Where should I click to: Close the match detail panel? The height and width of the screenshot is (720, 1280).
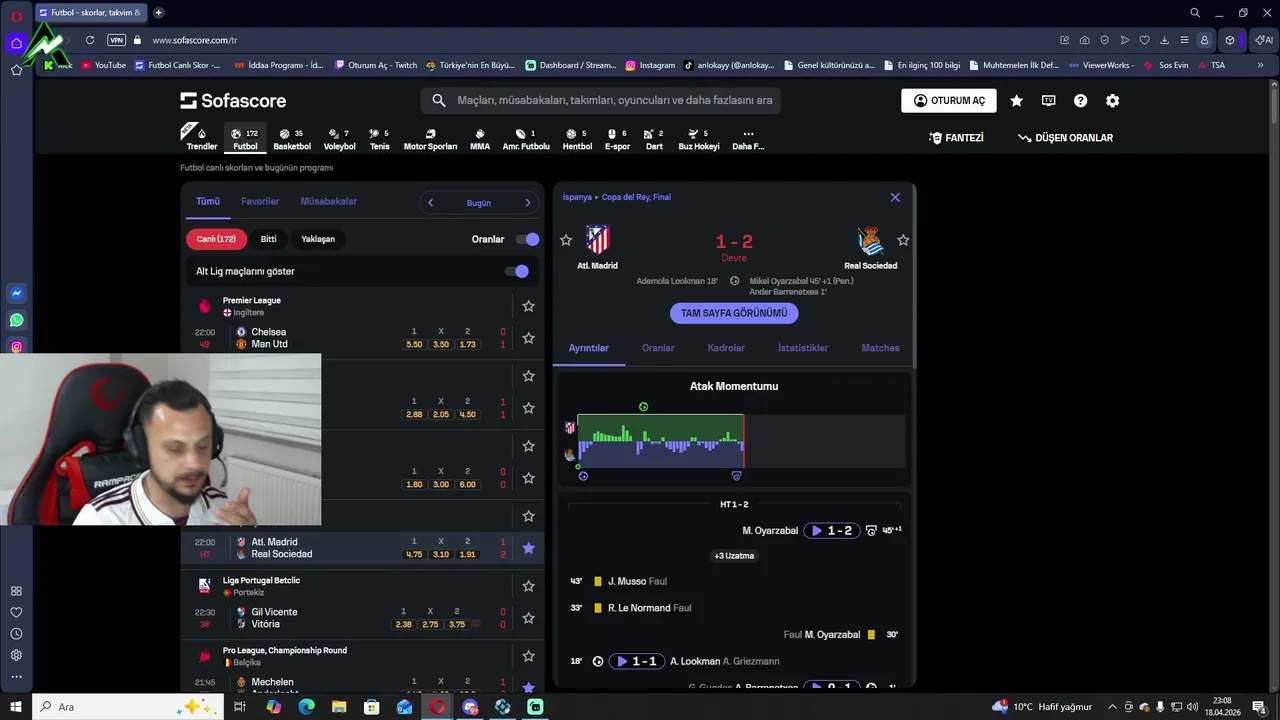[895, 197]
